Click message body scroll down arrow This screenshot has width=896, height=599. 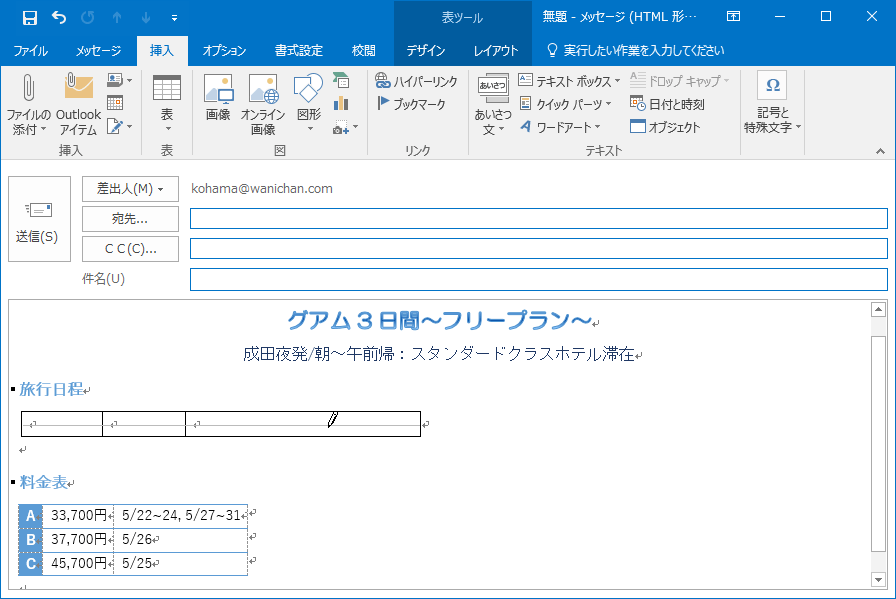[x=878, y=580]
